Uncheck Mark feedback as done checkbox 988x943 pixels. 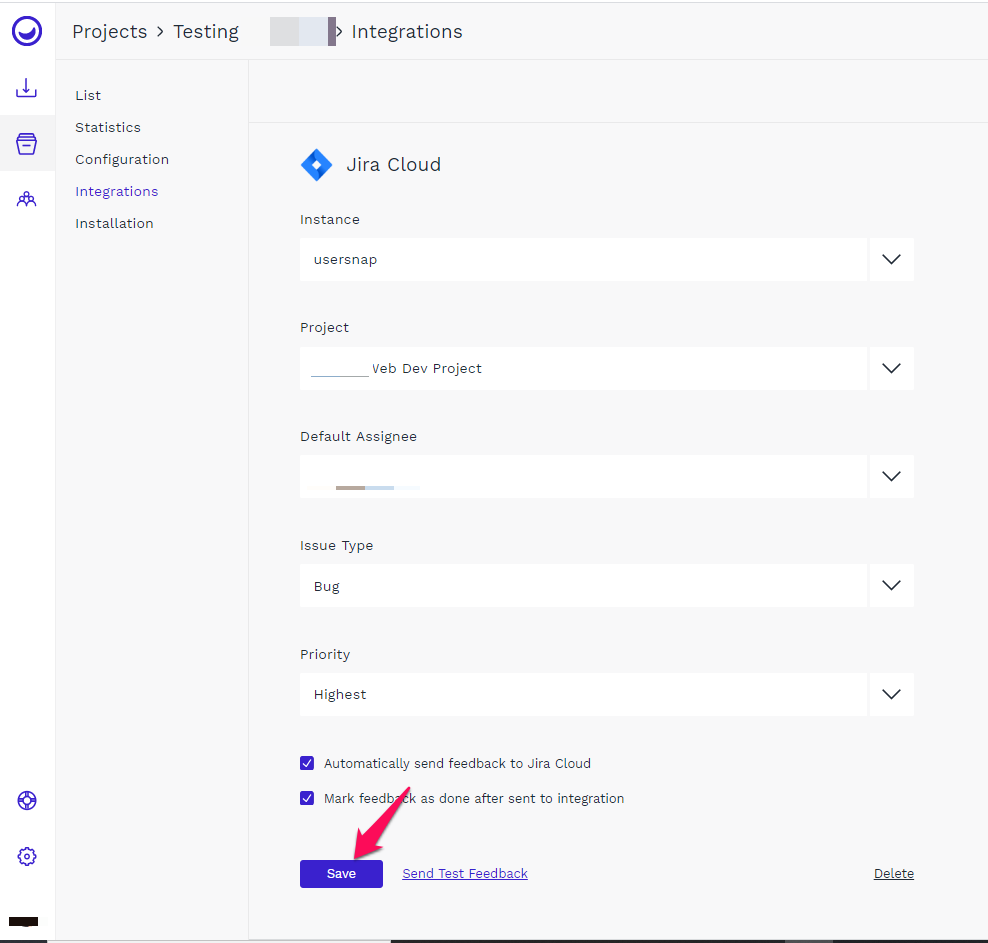pos(307,798)
